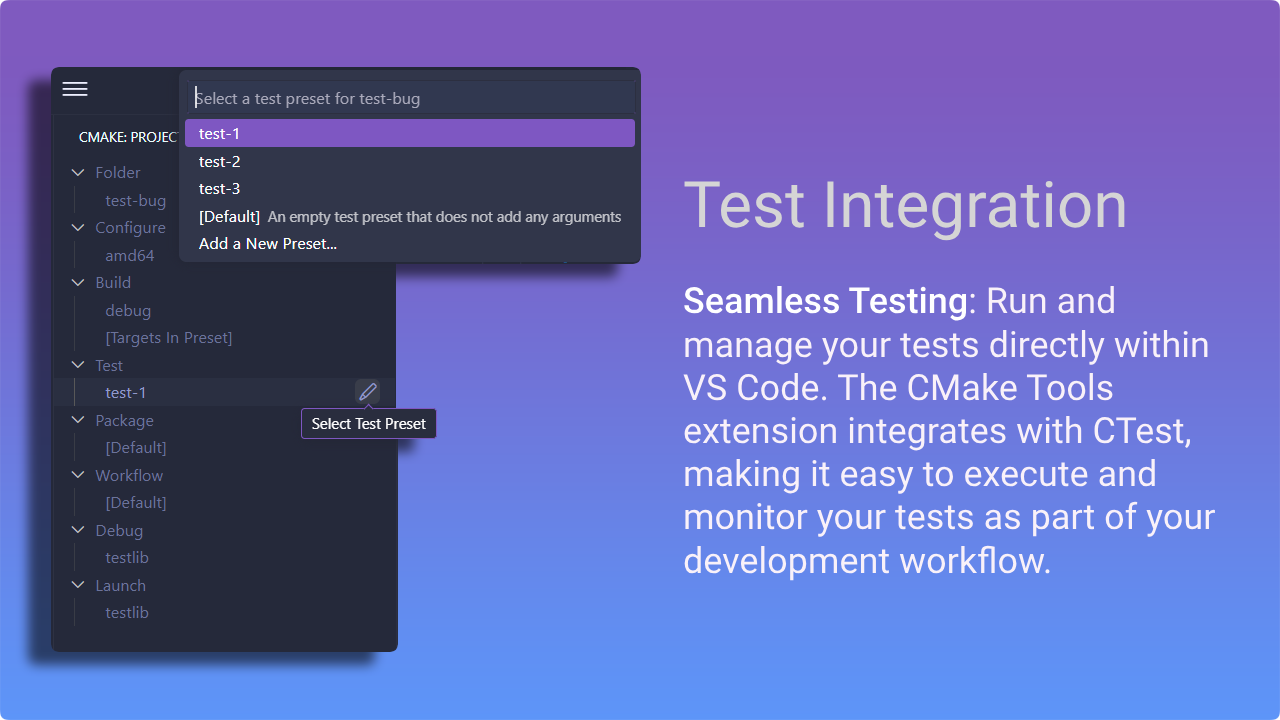Collapse the Debug section chevron
1280x720 pixels.
coord(79,531)
